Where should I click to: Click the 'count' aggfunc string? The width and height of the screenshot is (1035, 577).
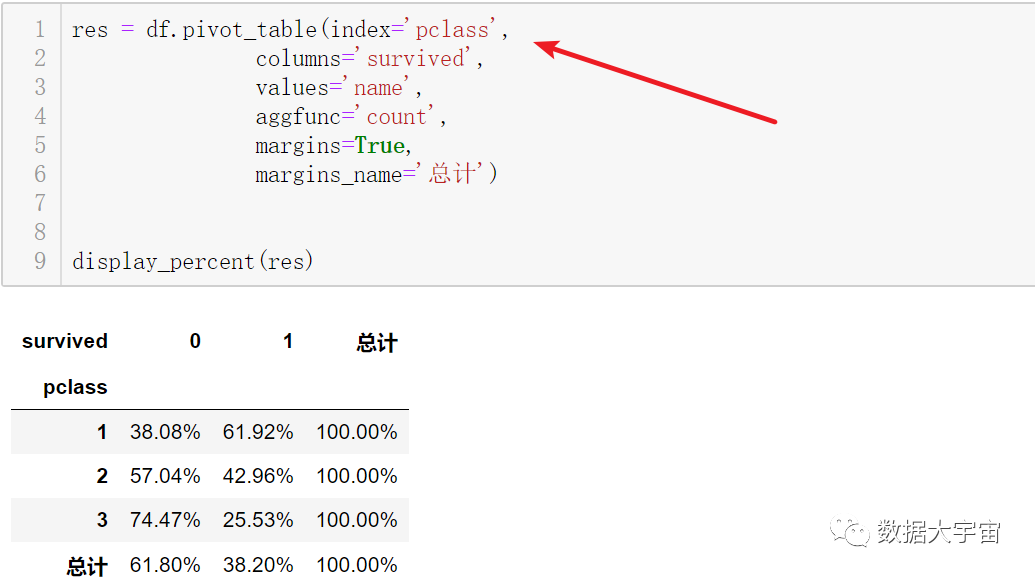pos(397,117)
